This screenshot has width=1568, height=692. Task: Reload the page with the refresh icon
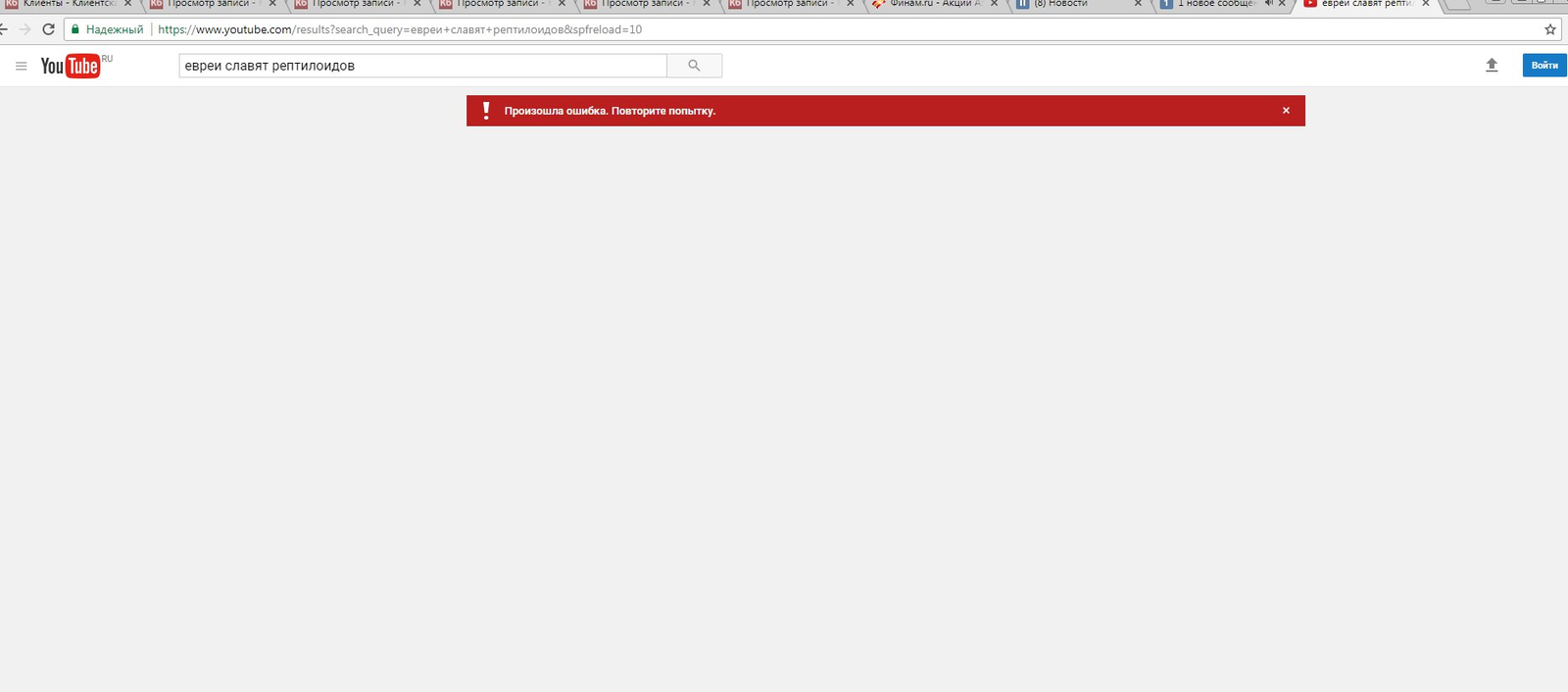pyautogui.click(x=48, y=29)
